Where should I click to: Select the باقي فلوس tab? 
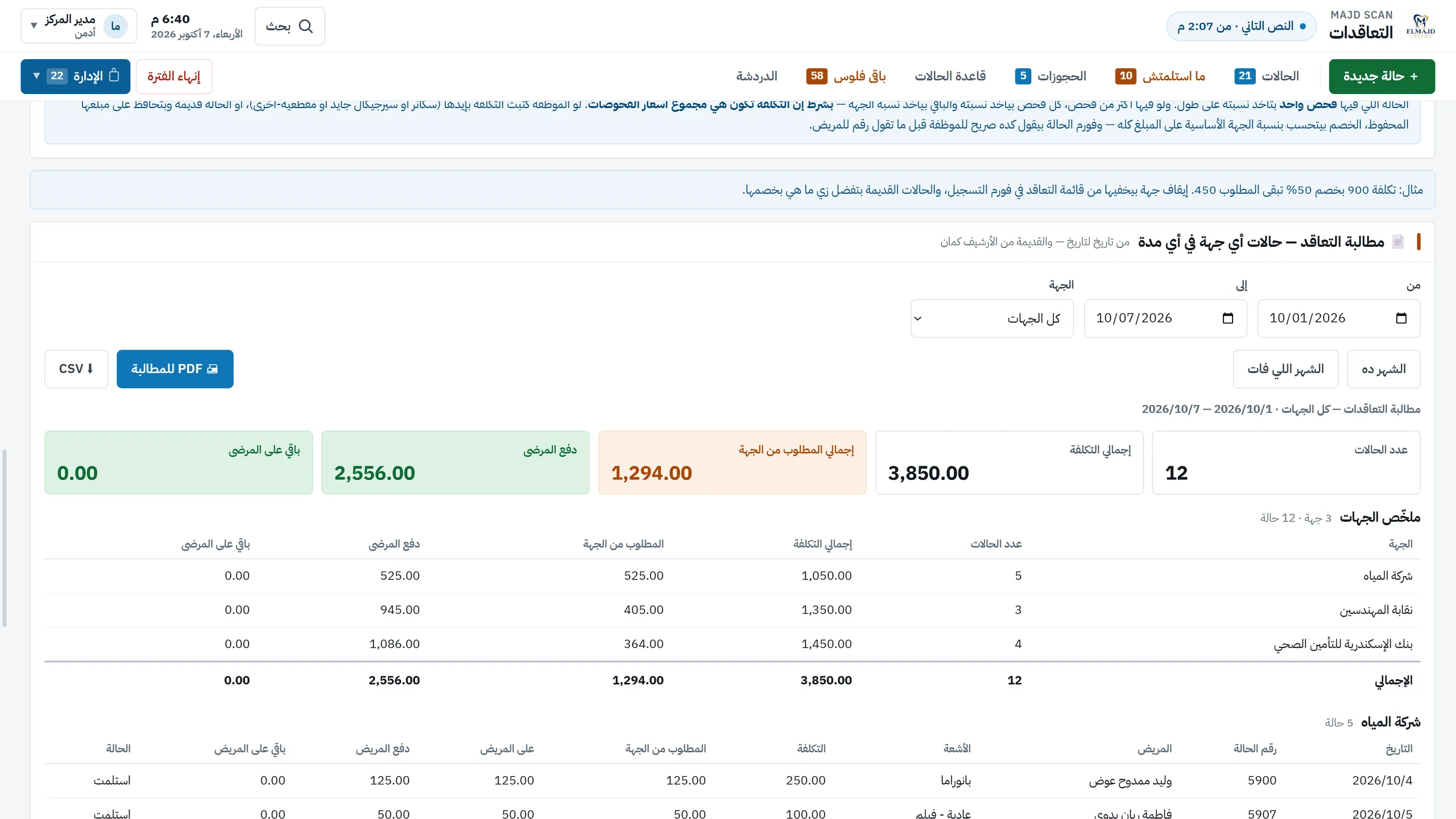tap(846, 76)
